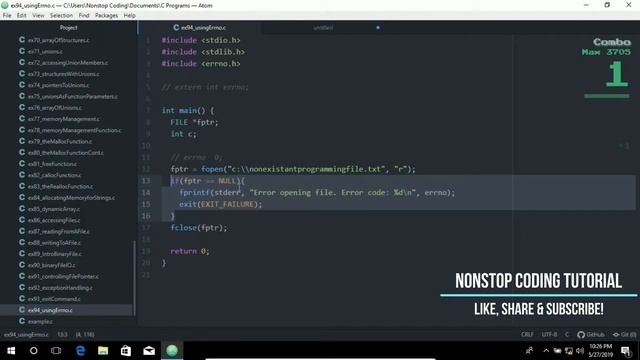Open ex73_structuresWithUnions.c file
This screenshot has width=640, height=360.
tap(63, 74)
